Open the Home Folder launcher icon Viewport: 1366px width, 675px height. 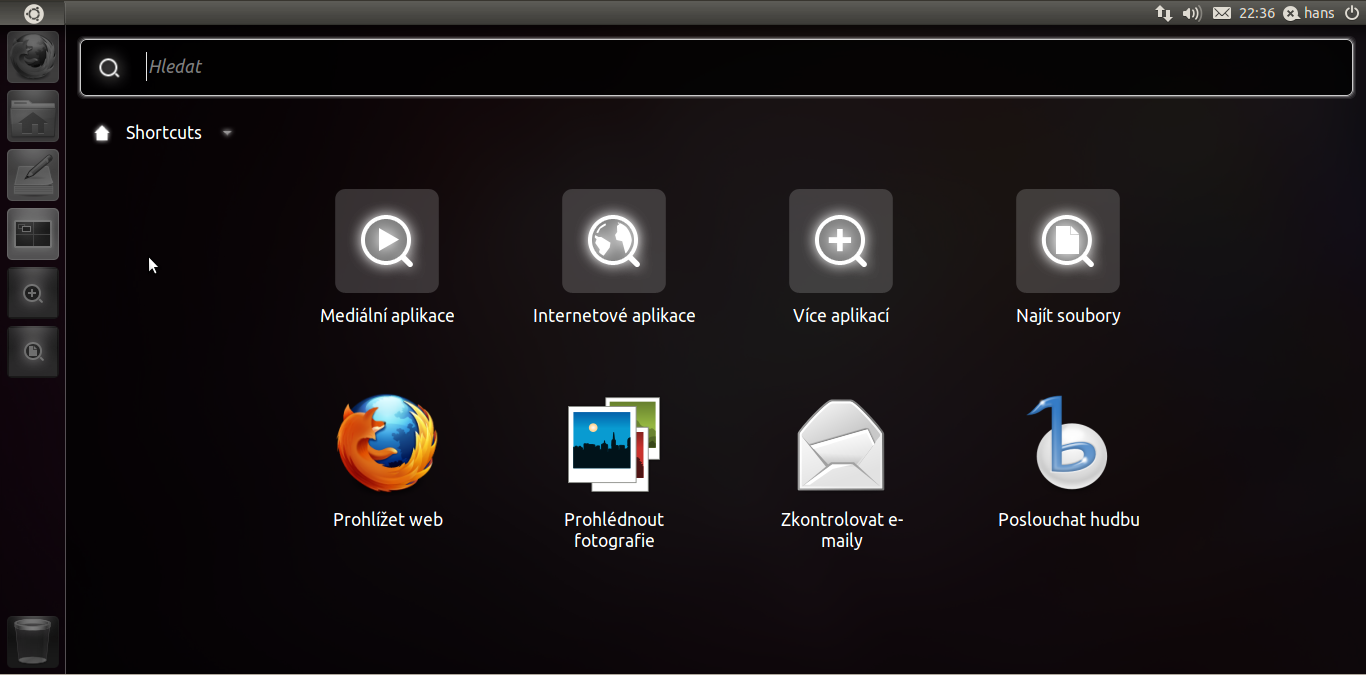(x=33, y=116)
